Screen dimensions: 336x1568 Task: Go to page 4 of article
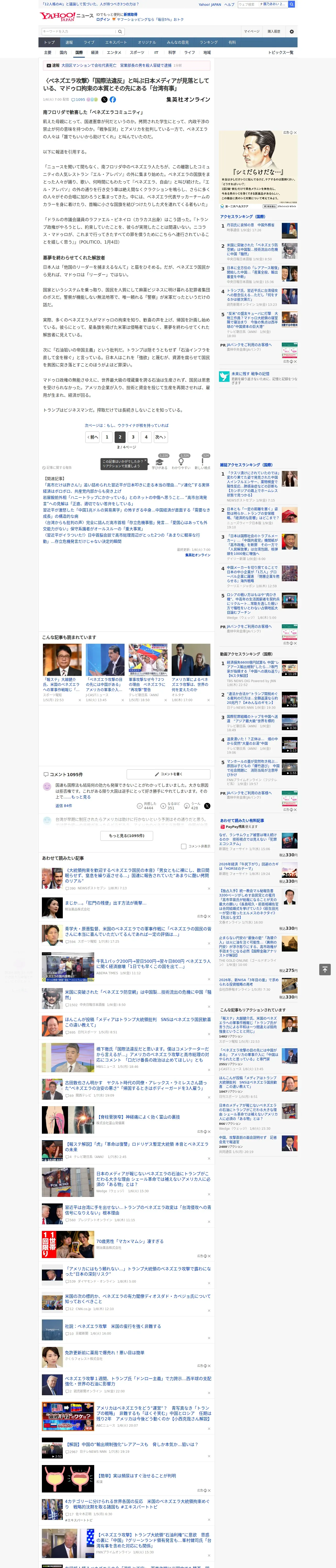(x=146, y=436)
